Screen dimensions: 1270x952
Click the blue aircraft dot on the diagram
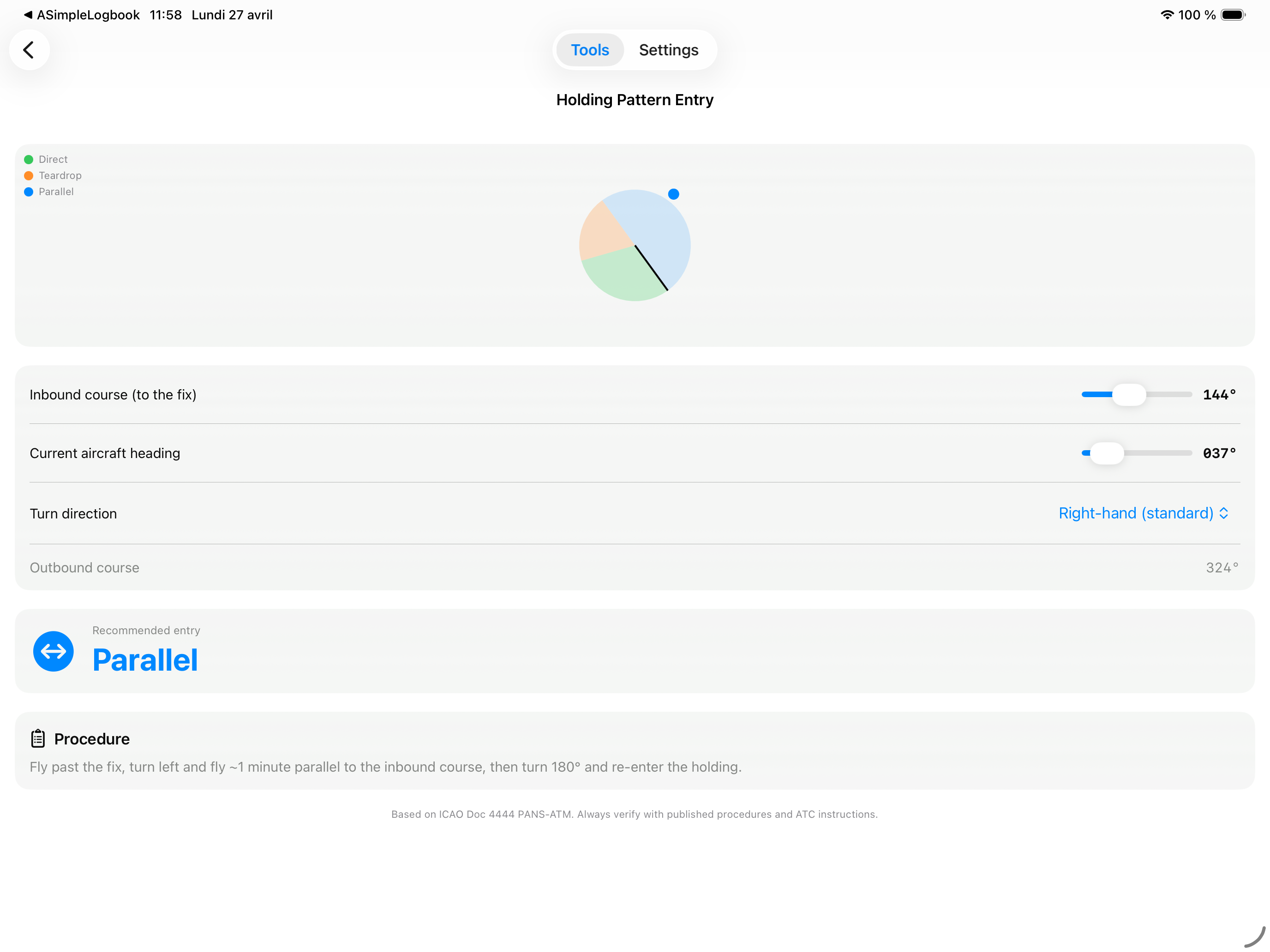point(673,194)
